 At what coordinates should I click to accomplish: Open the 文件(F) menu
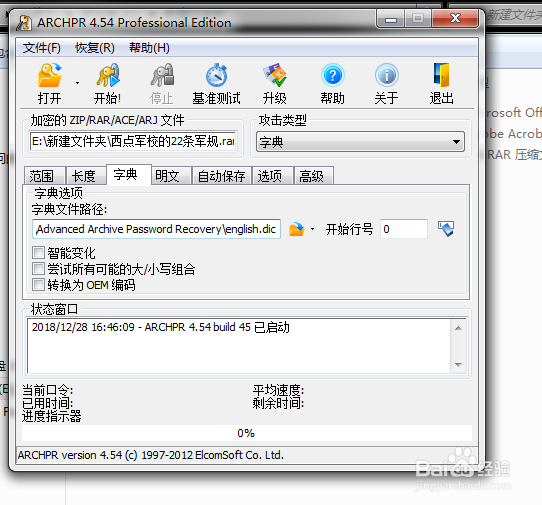tap(42, 48)
